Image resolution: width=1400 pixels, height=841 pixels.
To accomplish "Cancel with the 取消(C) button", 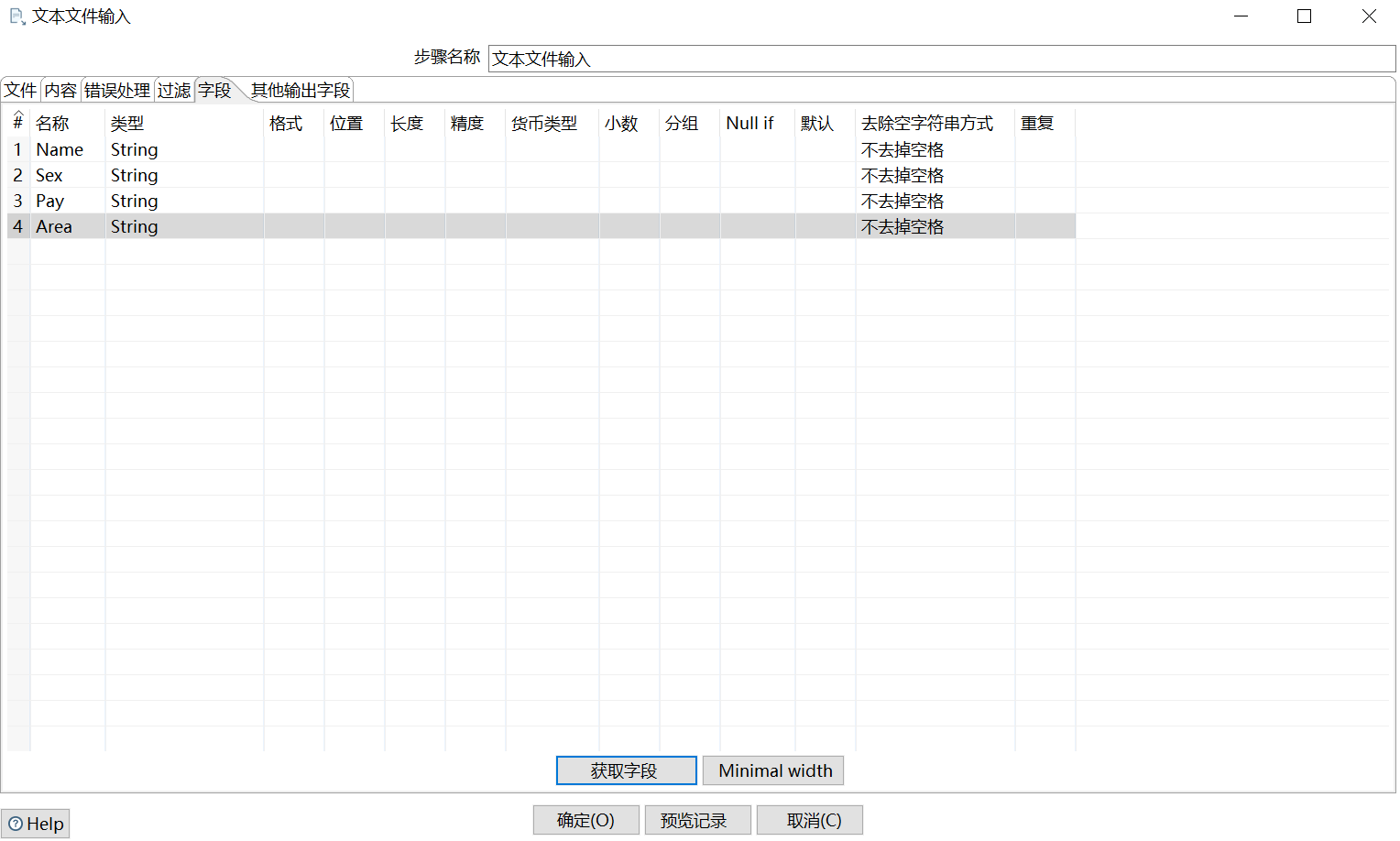I will tap(810, 820).
